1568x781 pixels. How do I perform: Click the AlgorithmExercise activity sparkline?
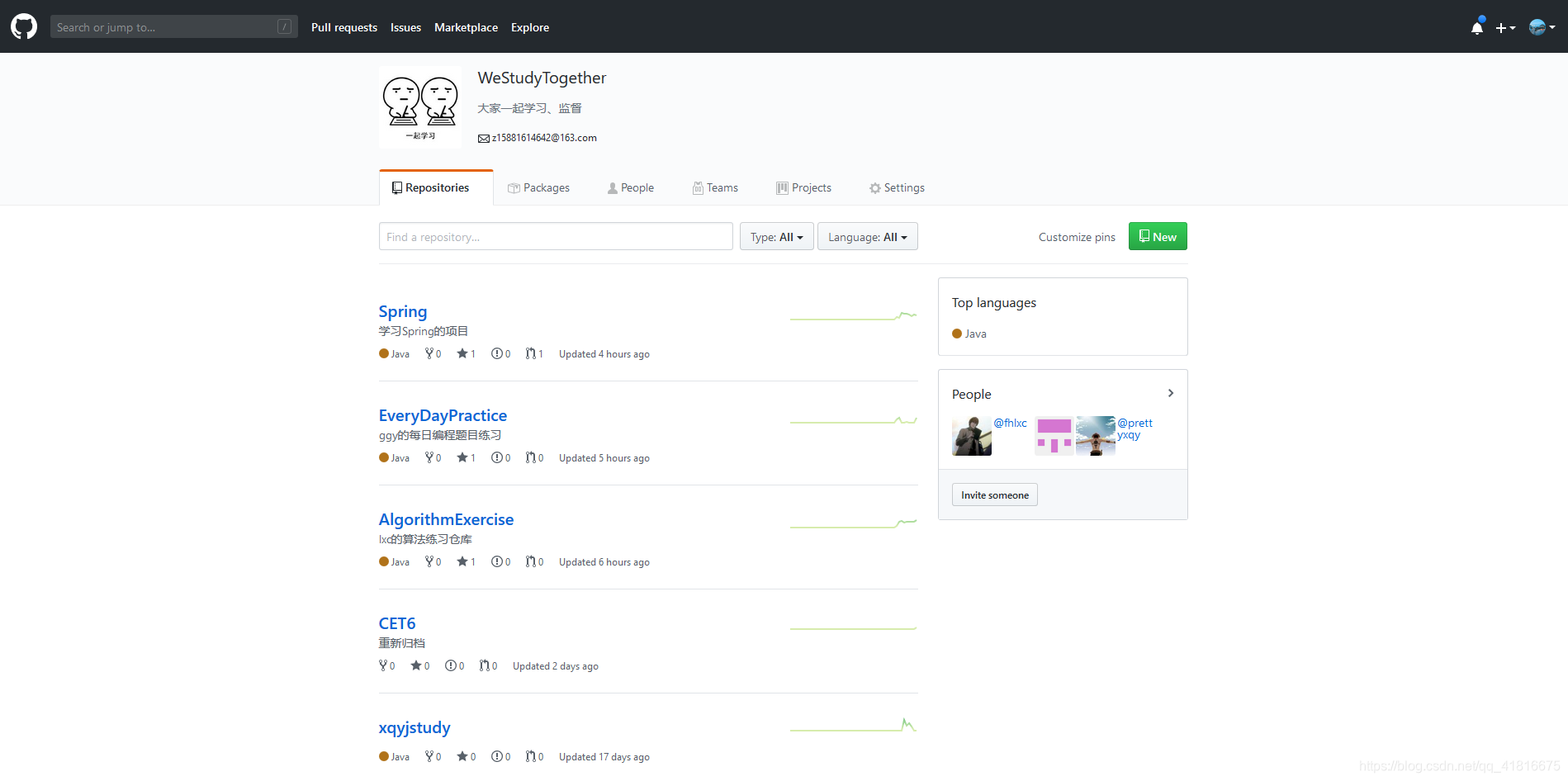coord(853,523)
